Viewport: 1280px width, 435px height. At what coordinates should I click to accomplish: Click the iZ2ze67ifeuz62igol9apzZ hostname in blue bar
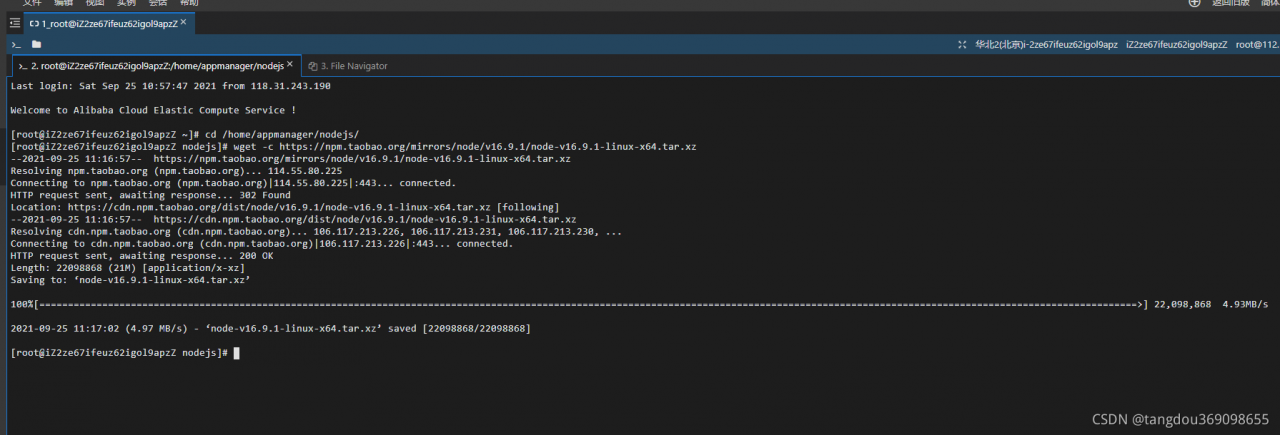pyautogui.click(x=1176, y=44)
